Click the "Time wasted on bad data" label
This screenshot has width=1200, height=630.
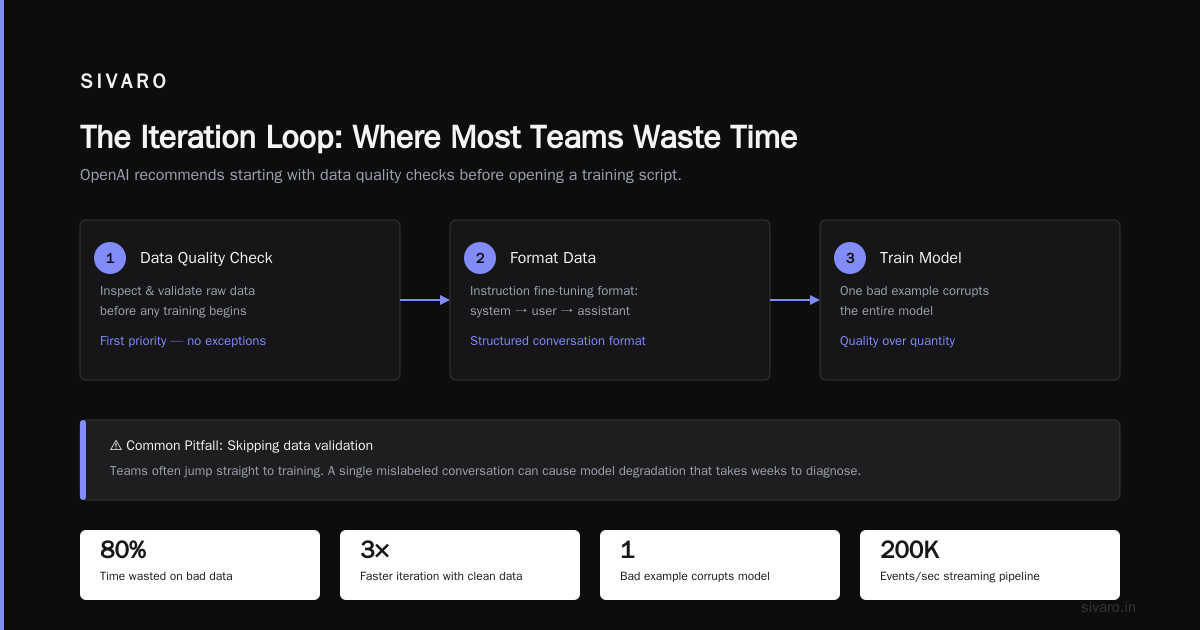(x=166, y=576)
